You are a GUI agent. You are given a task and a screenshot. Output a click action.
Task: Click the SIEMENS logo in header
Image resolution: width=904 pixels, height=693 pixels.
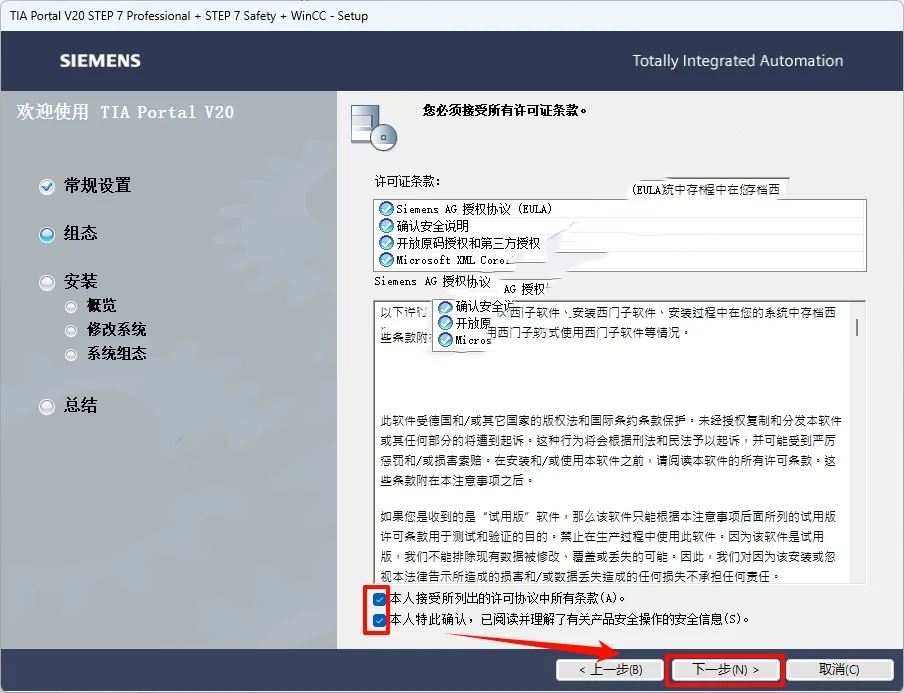(x=100, y=61)
